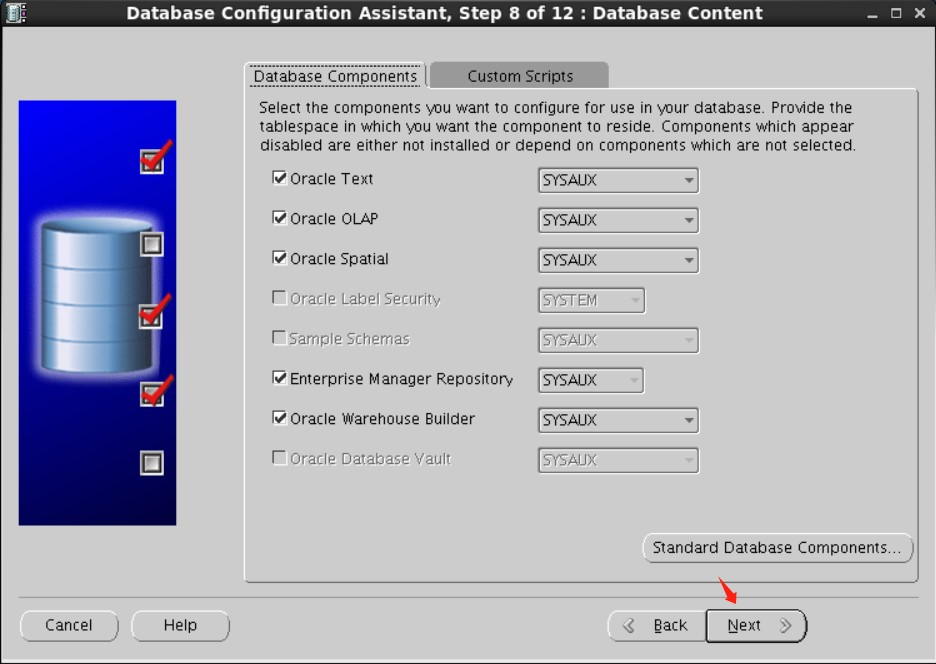The width and height of the screenshot is (936, 664).
Task: Toggle Enterprise Manager Repository checkbox
Action: click(x=279, y=378)
